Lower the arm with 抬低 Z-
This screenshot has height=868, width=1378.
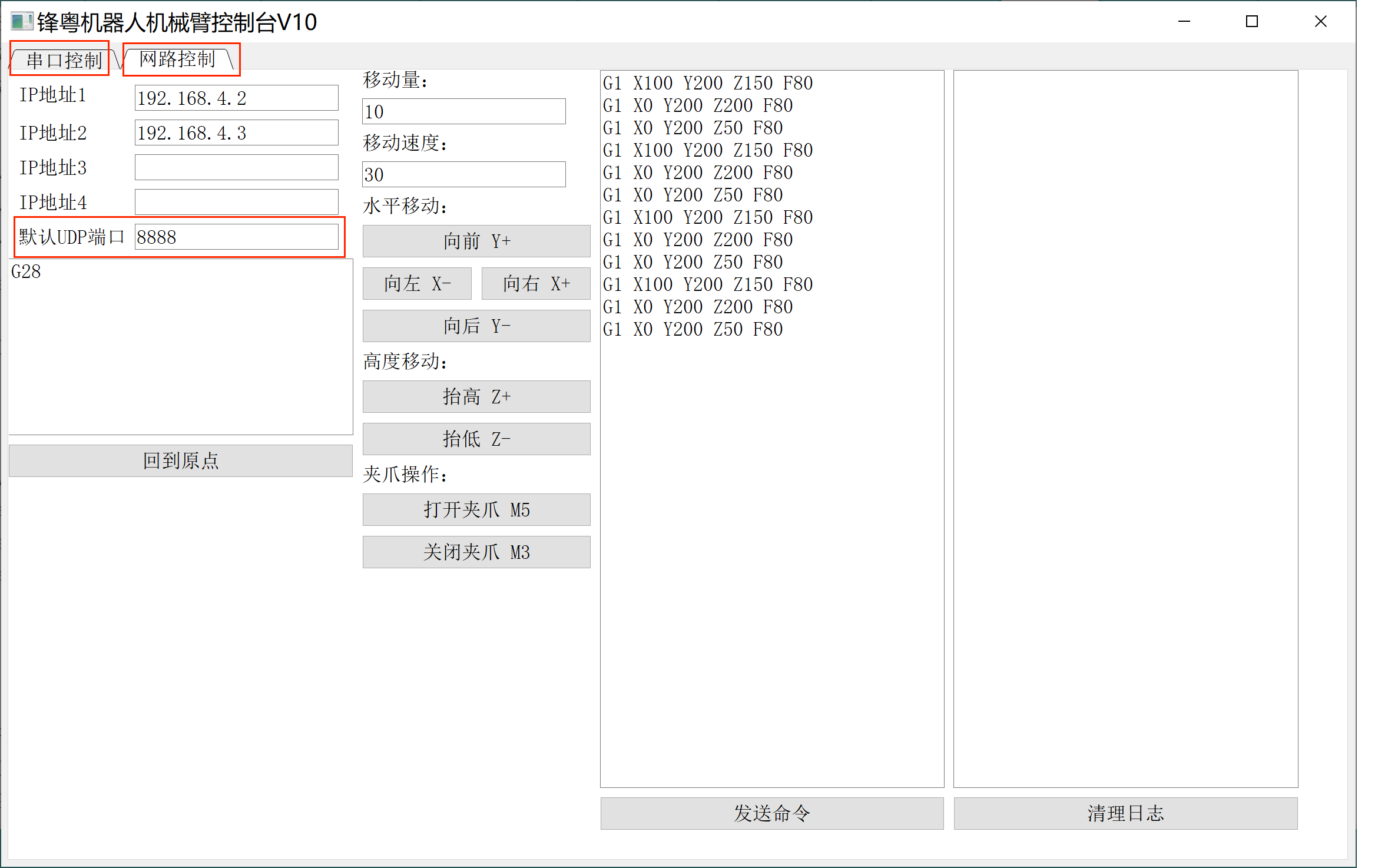pyautogui.click(x=476, y=439)
